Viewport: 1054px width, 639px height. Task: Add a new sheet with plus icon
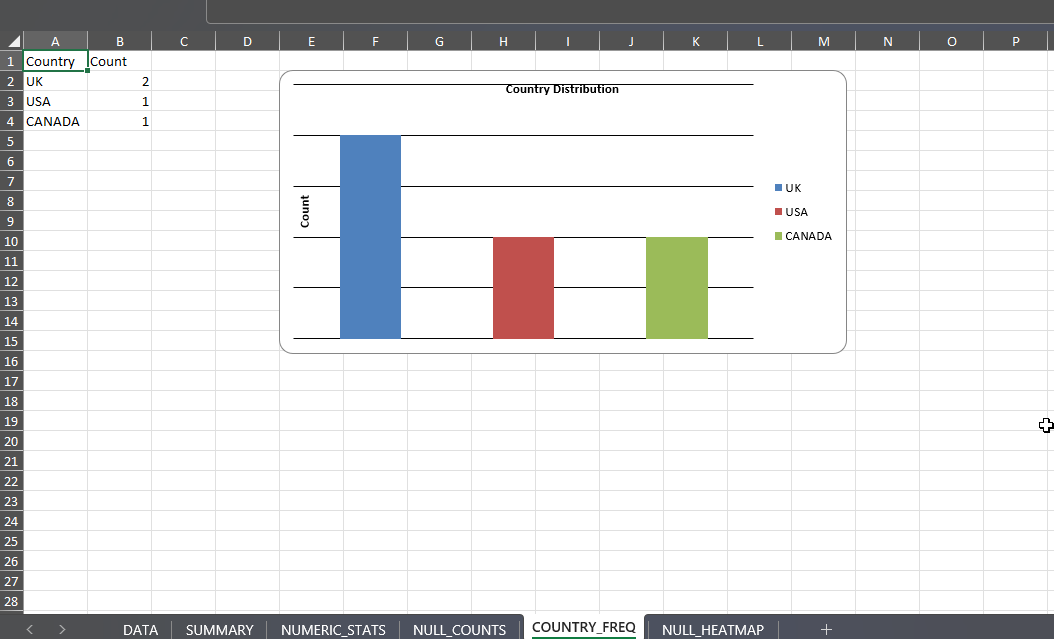tap(826, 629)
